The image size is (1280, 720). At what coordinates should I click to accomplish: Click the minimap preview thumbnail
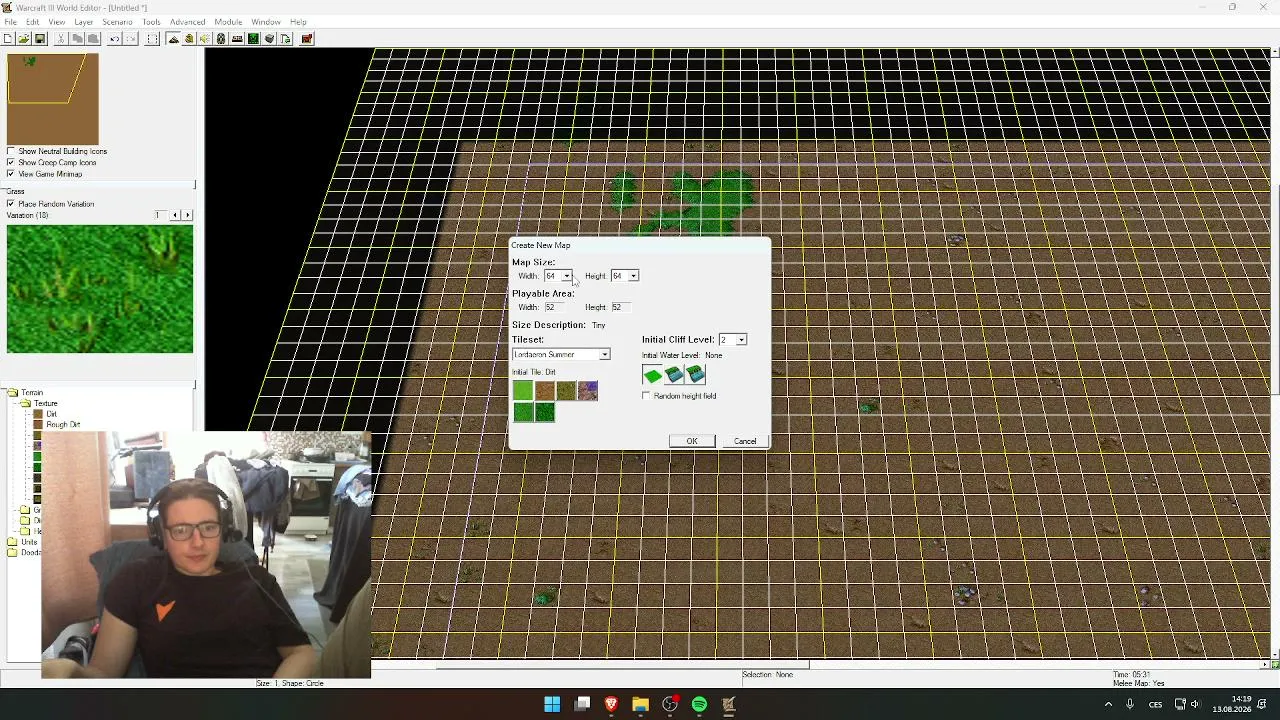(53, 99)
